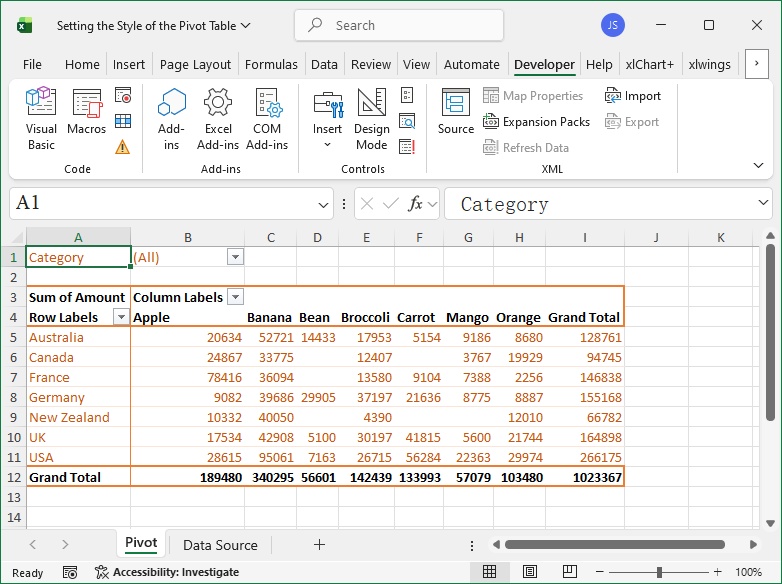Image resolution: width=782 pixels, height=584 pixels.
Task: Click Map Properties
Action: [533, 96]
